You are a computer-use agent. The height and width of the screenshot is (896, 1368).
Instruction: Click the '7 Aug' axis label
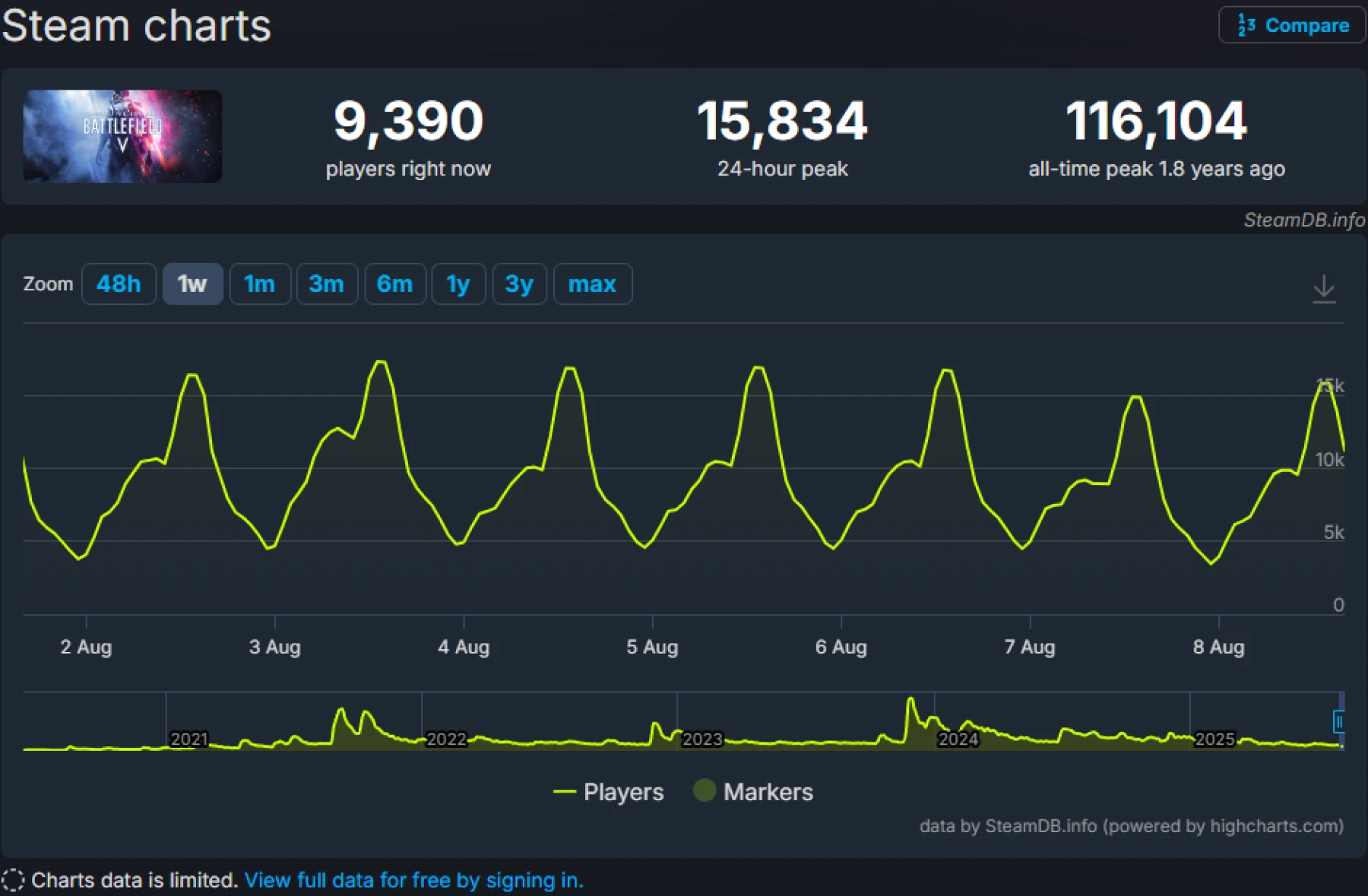click(x=1029, y=647)
